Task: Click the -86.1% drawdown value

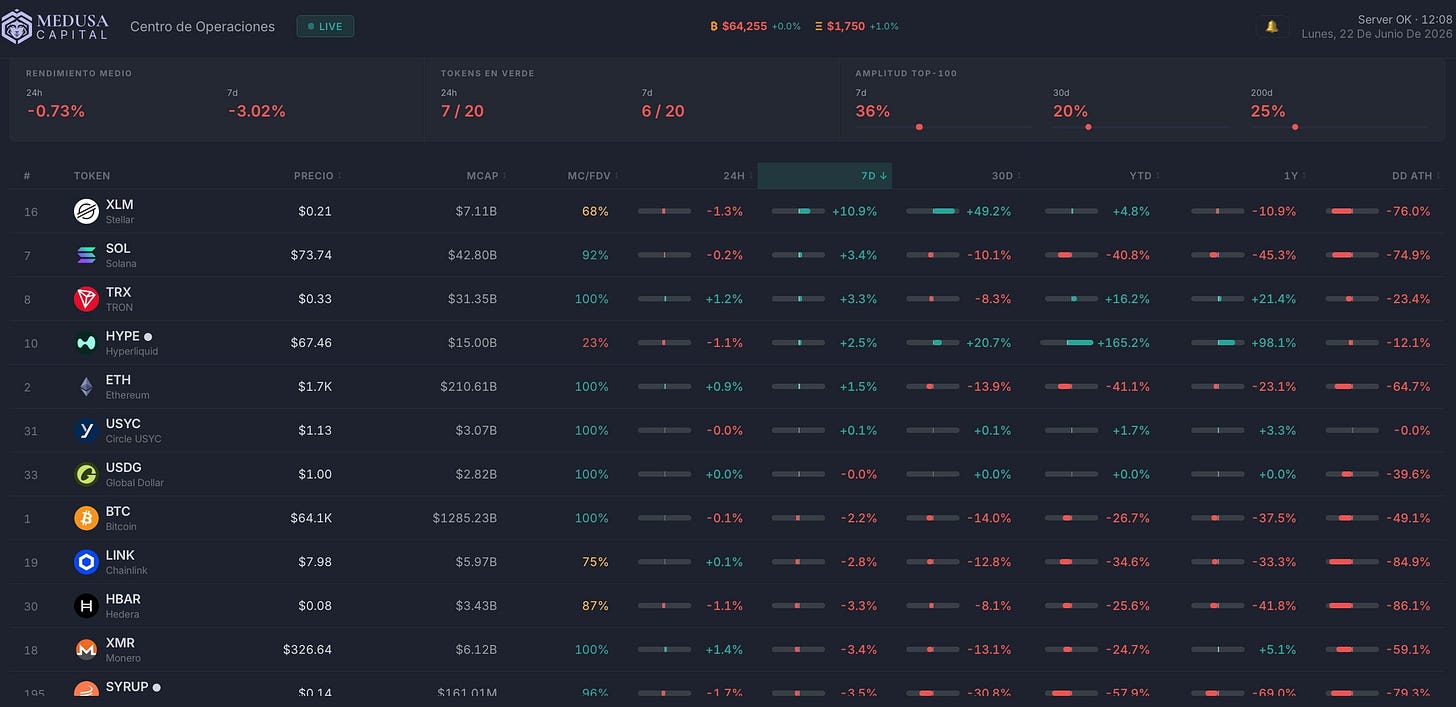Action: [1408, 606]
